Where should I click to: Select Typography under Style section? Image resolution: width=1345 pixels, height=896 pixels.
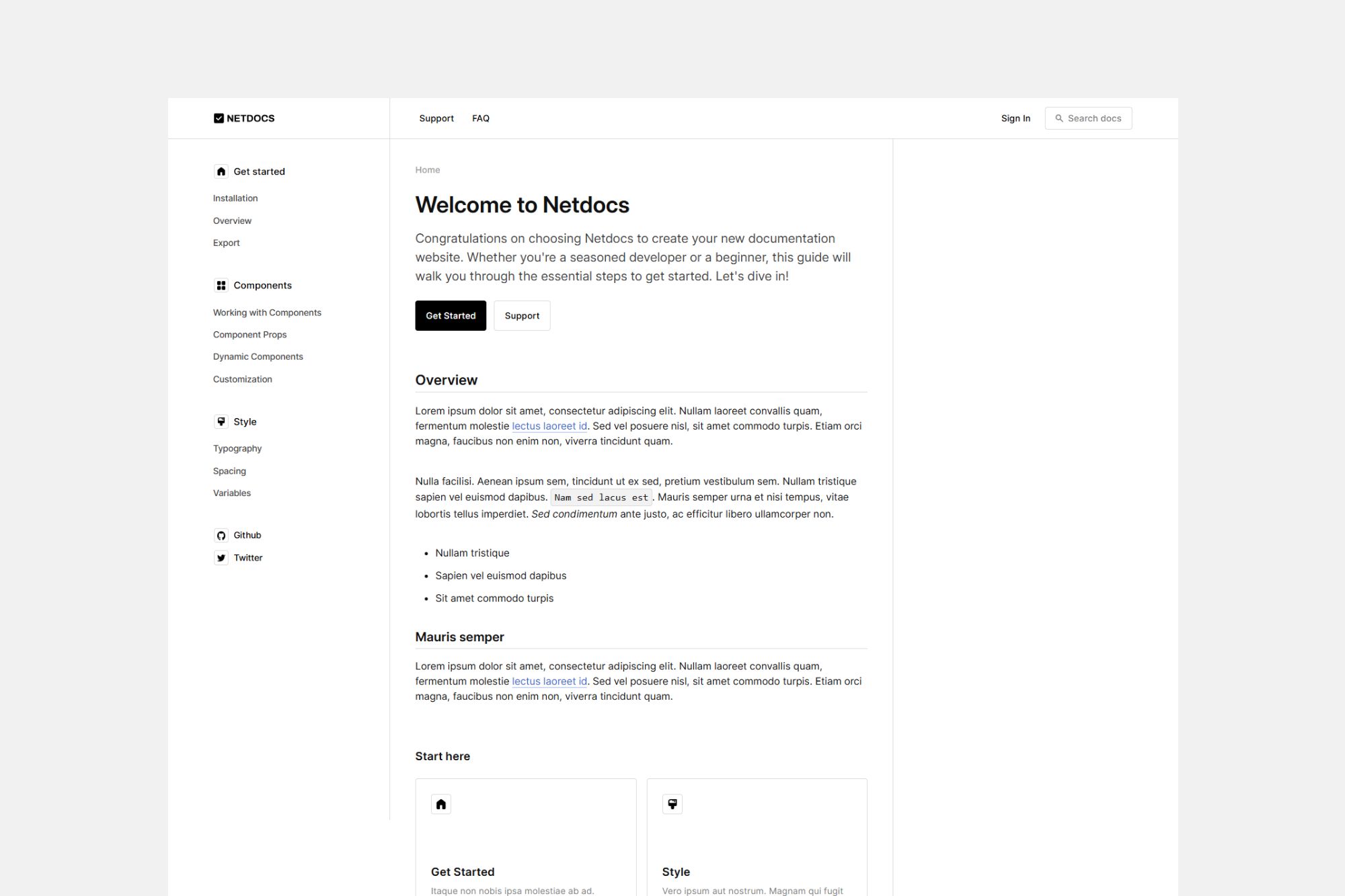[x=237, y=448]
